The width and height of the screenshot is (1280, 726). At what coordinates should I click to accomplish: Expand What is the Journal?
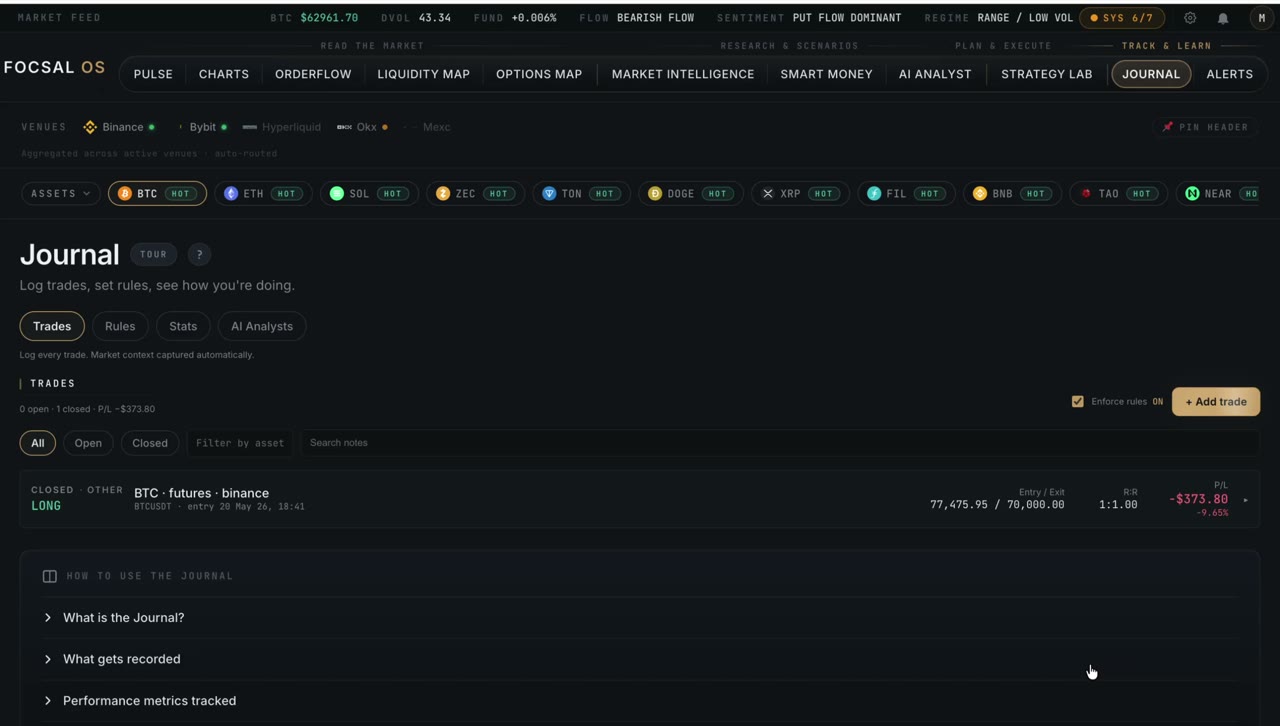coord(640,618)
